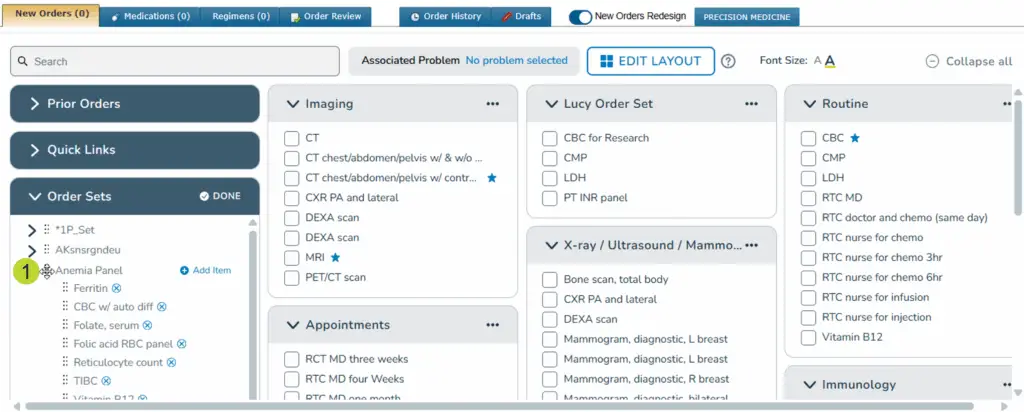Remove Ferritin from Anemia Panel
1024x412 pixels.
[116, 289]
